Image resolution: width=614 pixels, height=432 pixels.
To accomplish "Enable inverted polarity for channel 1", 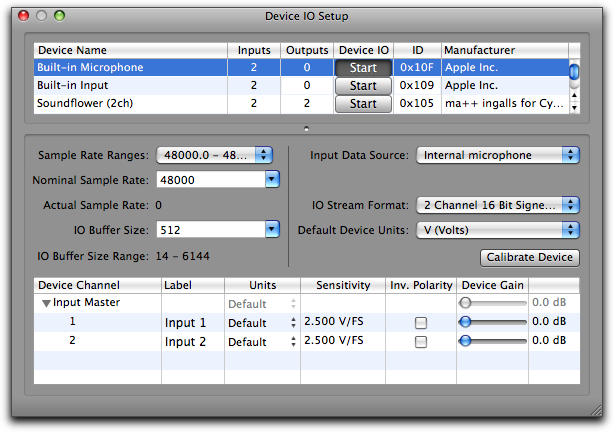I will pyautogui.click(x=421, y=323).
